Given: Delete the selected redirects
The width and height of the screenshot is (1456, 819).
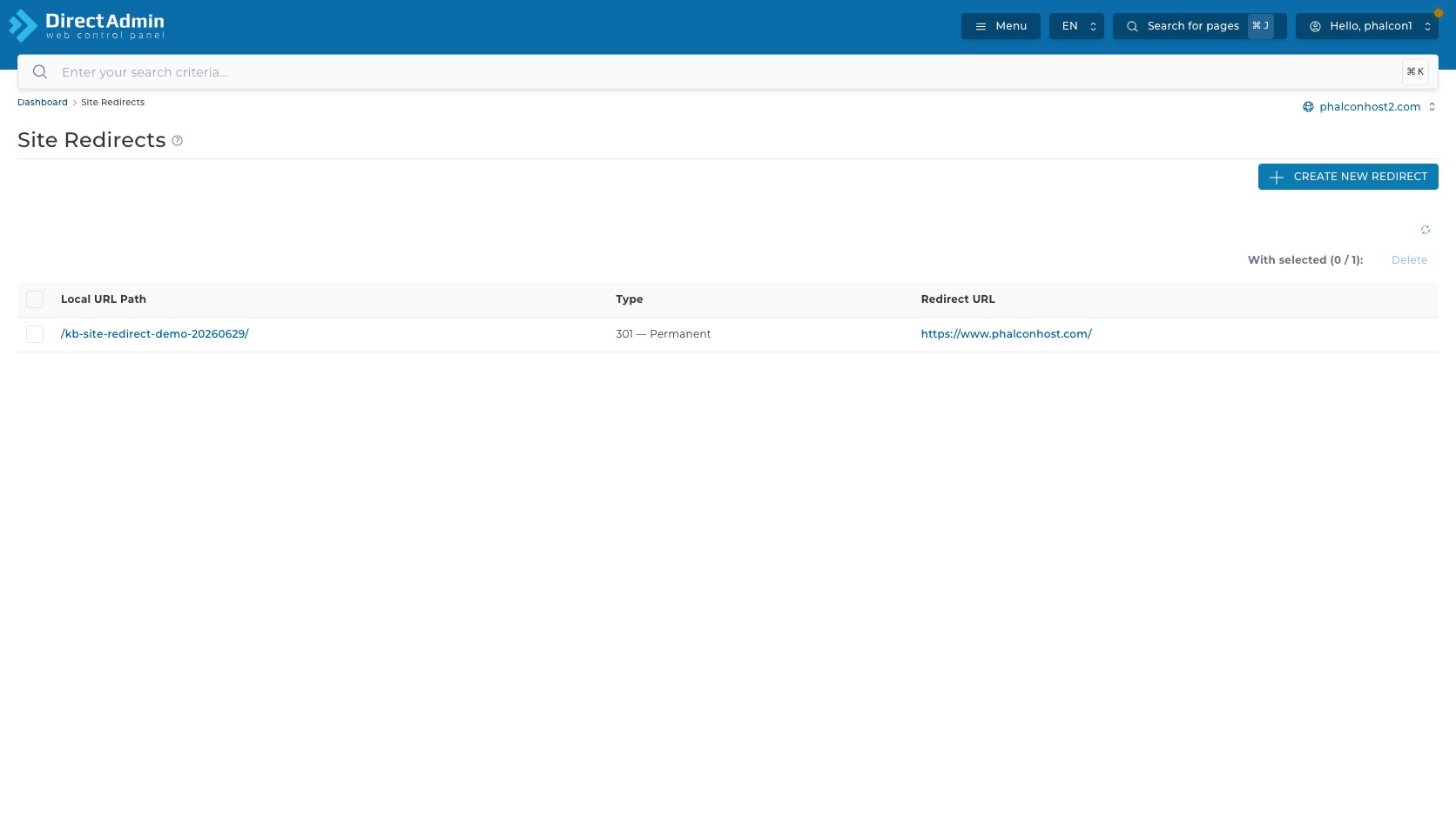Looking at the screenshot, I should point(1409,260).
